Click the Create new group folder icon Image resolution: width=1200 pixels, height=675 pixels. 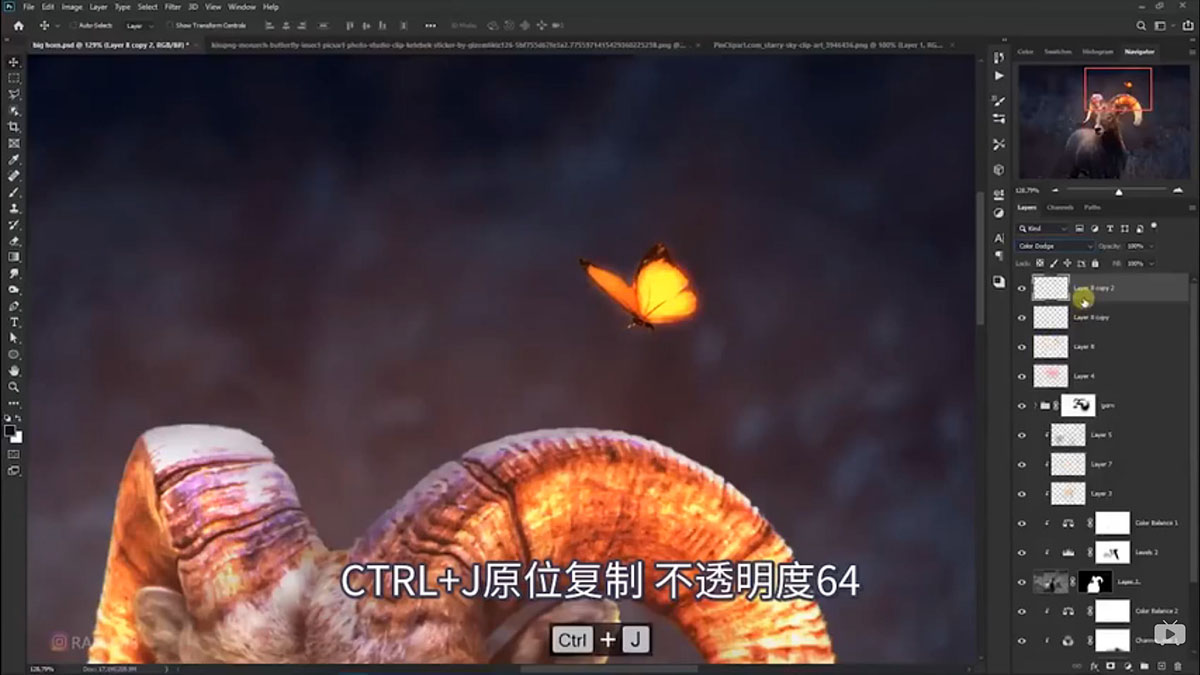[x=1144, y=665]
